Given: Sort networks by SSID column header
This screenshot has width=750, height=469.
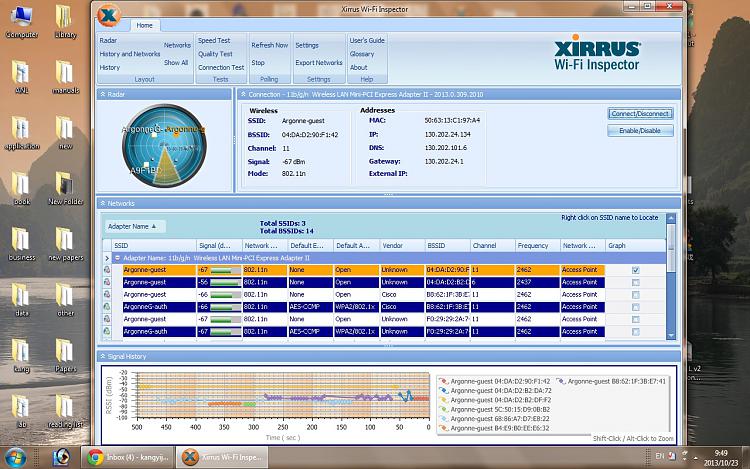Looking at the screenshot, I should point(154,245).
